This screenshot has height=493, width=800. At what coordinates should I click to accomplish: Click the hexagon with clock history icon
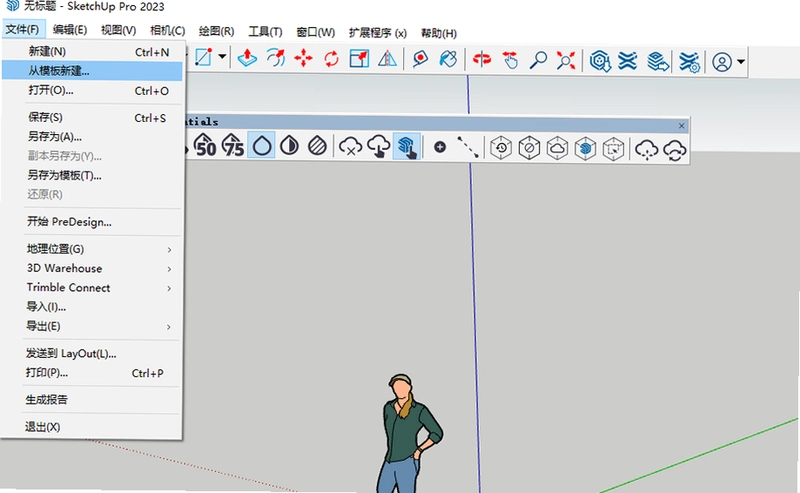pos(501,148)
